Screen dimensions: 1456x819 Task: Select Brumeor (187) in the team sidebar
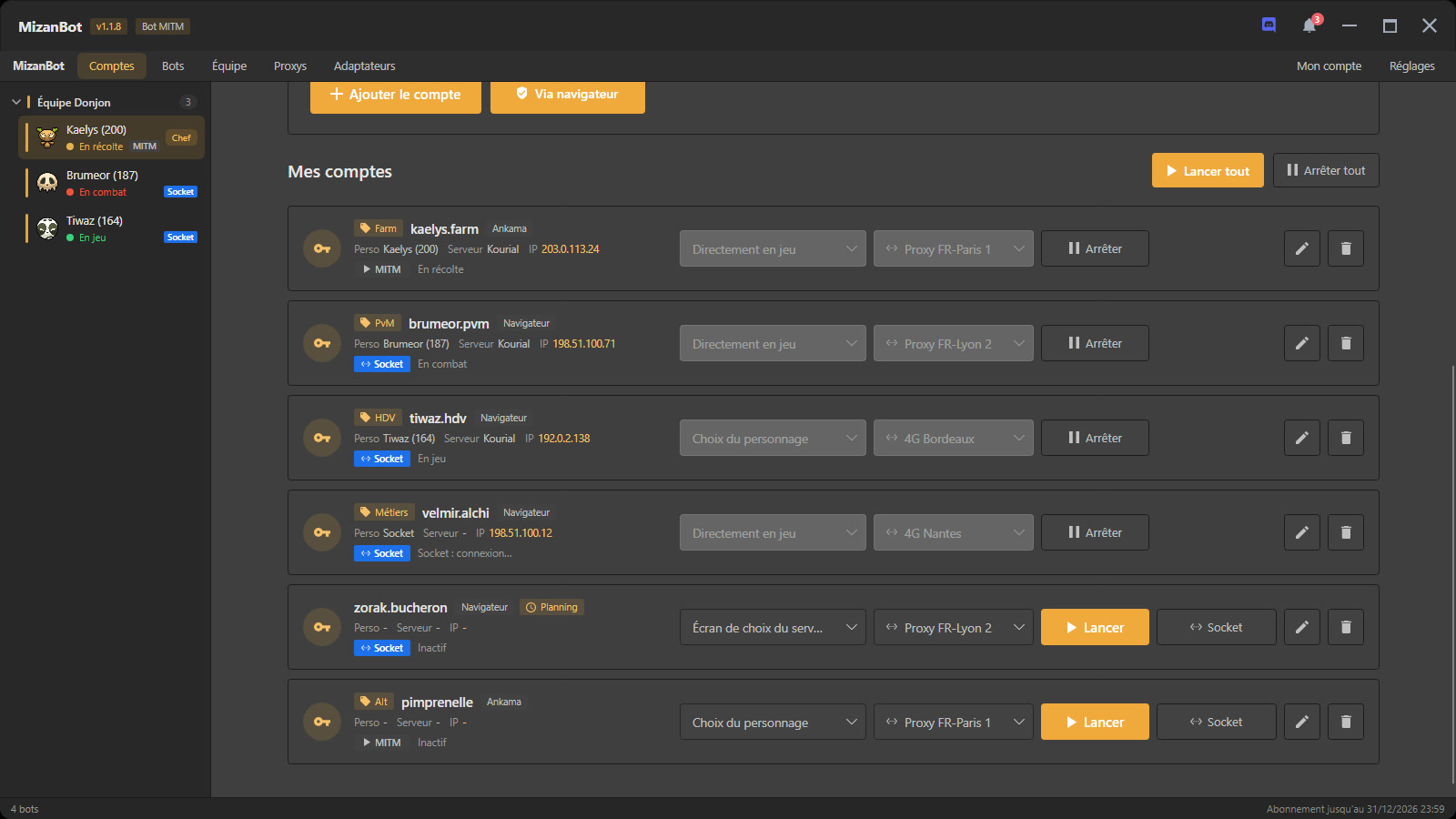click(x=111, y=183)
